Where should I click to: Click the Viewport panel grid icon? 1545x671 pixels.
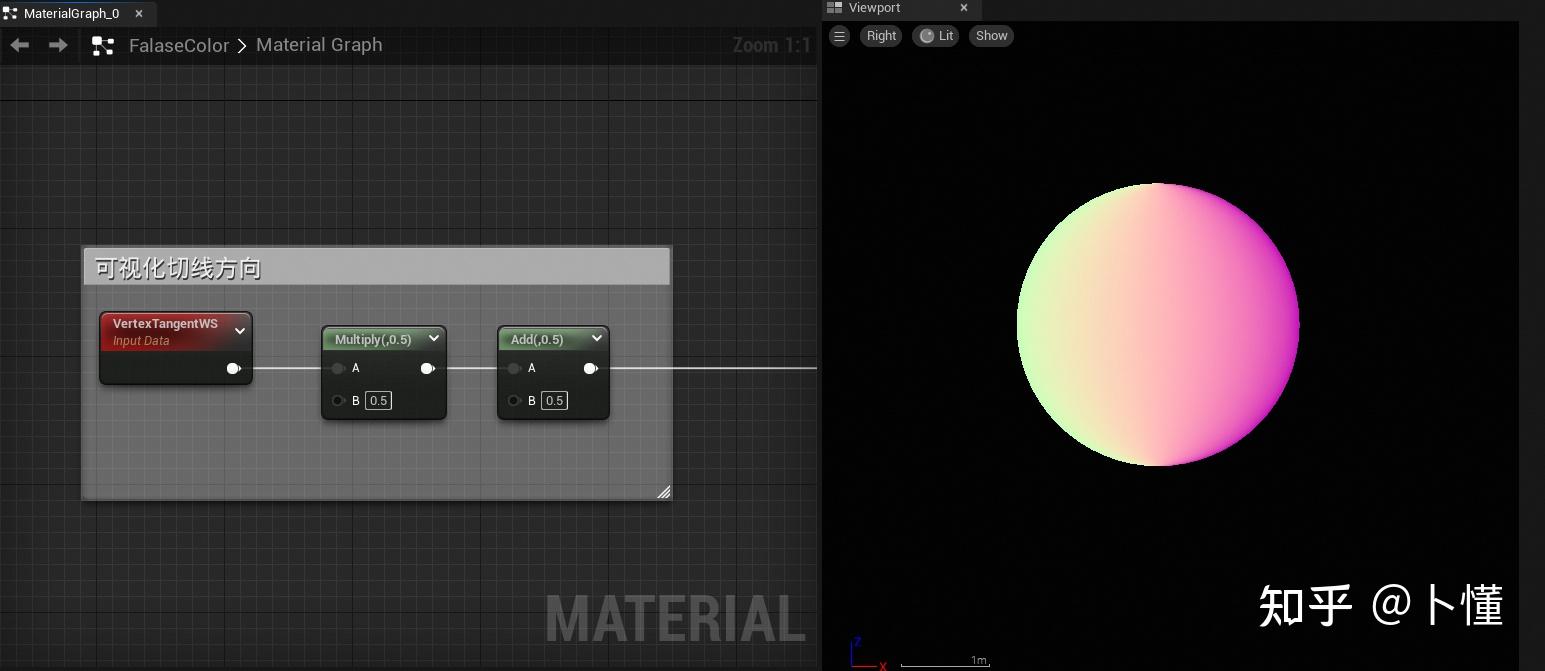(835, 8)
